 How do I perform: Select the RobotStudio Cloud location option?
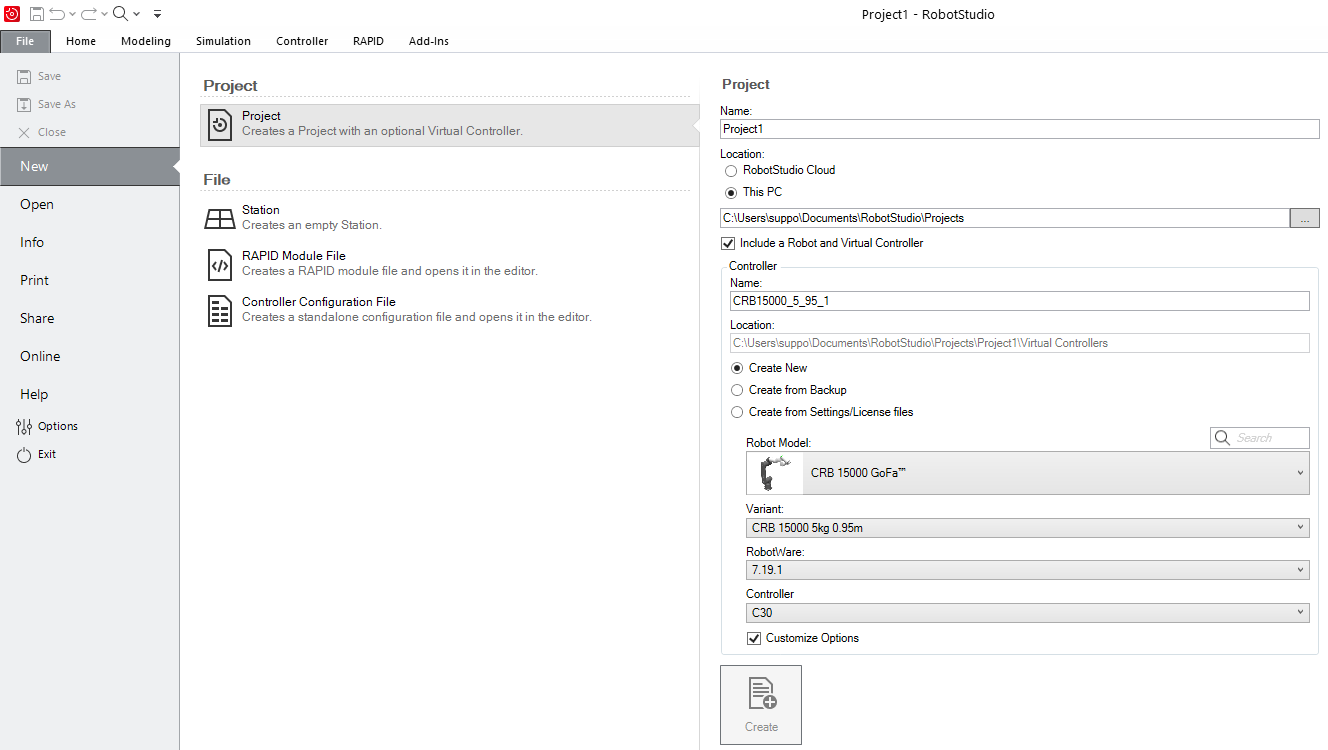tap(731, 171)
